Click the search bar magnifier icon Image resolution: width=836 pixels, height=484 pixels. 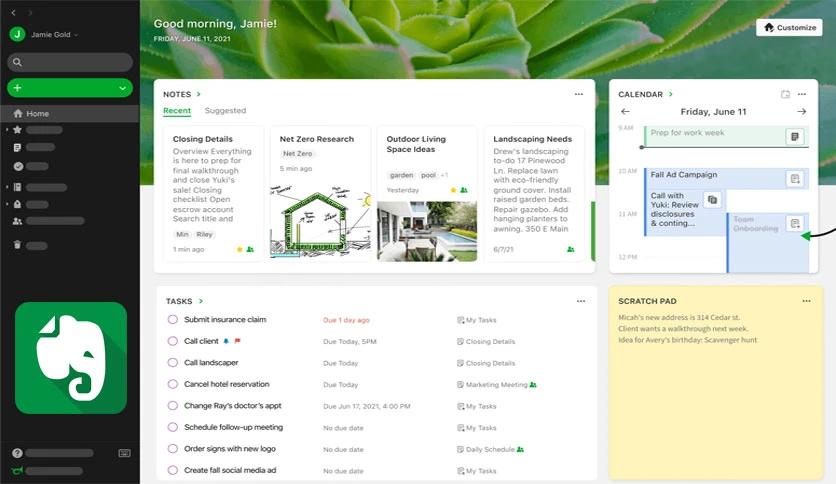coord(17,62)
